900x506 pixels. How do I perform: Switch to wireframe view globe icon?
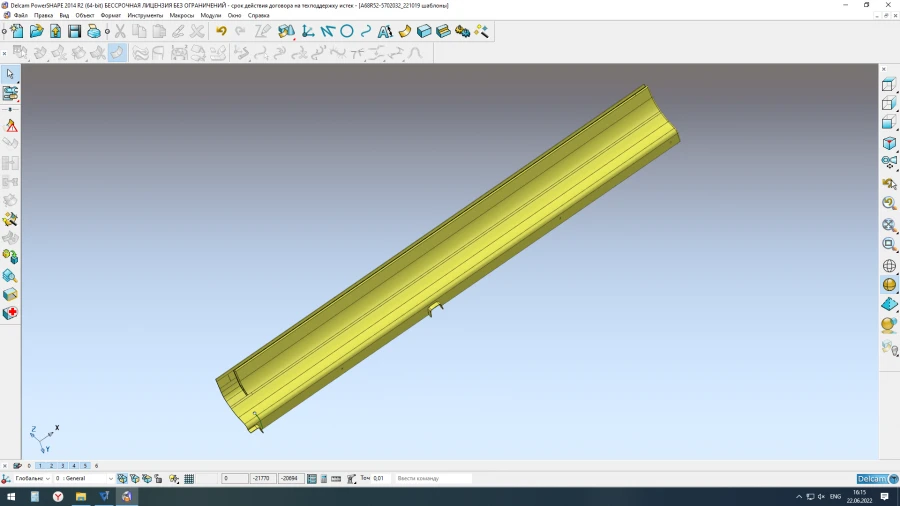pyautogui.click(x=889, y=266)
